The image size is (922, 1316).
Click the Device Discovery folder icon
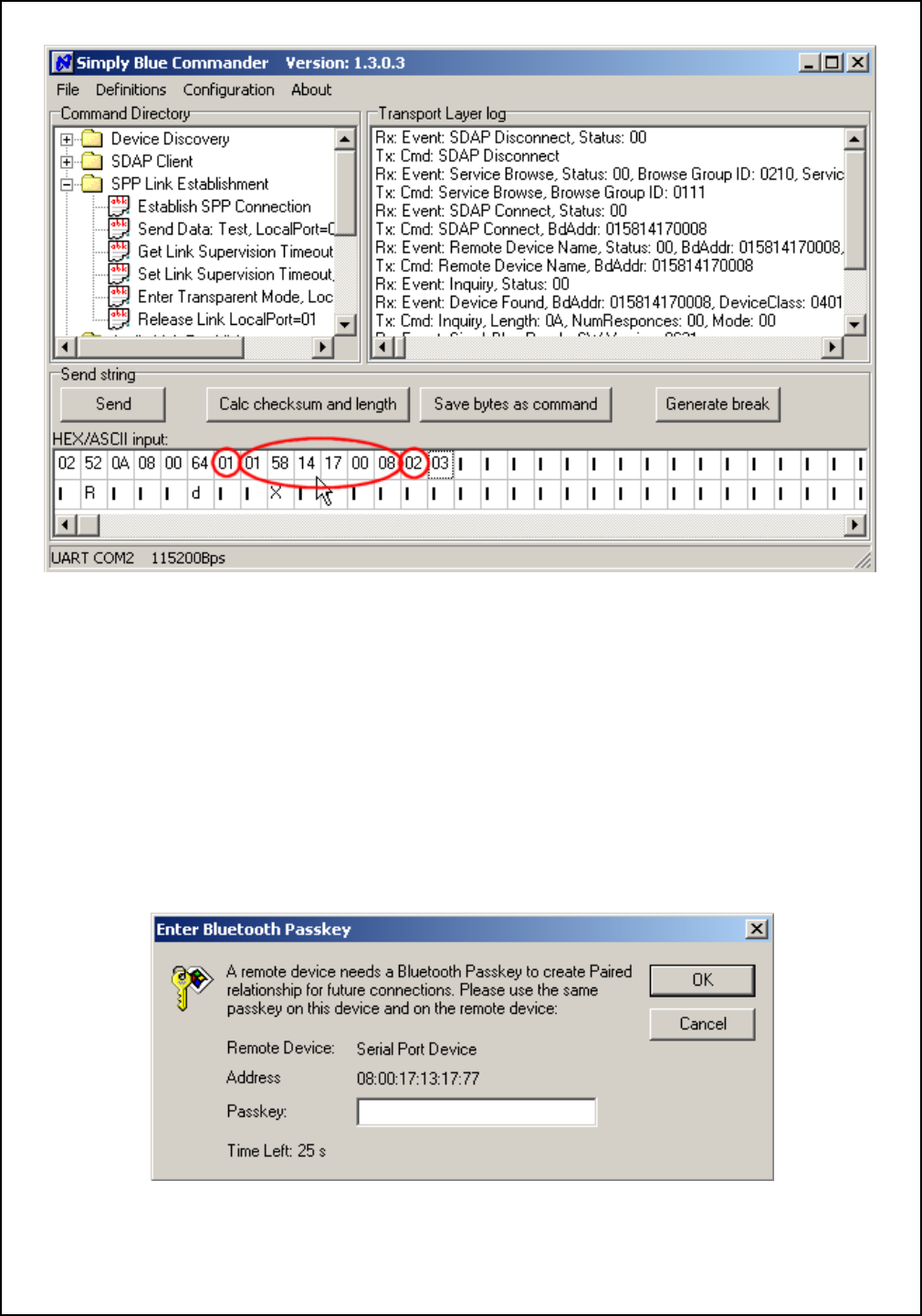pos(92,139)
